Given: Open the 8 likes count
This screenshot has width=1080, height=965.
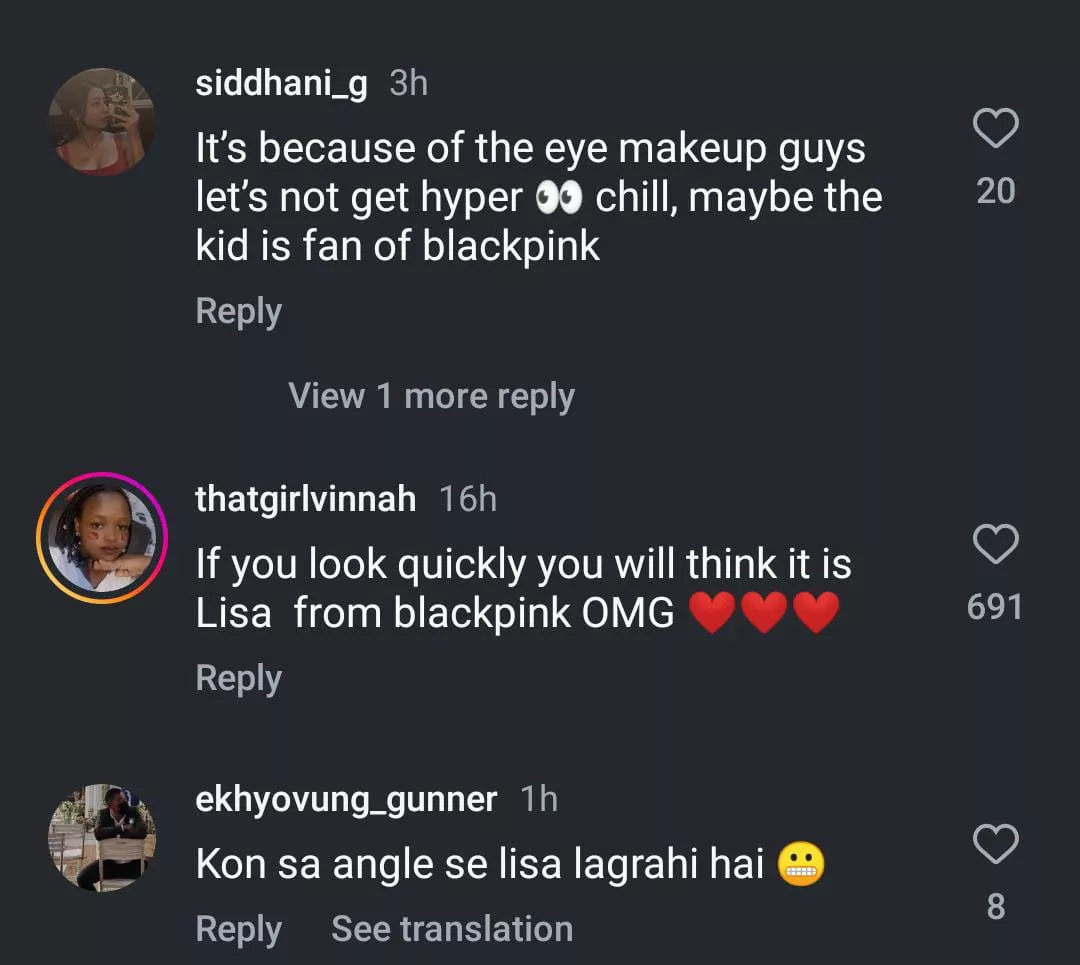Looking at the screenshot, I should pos(995,907).
